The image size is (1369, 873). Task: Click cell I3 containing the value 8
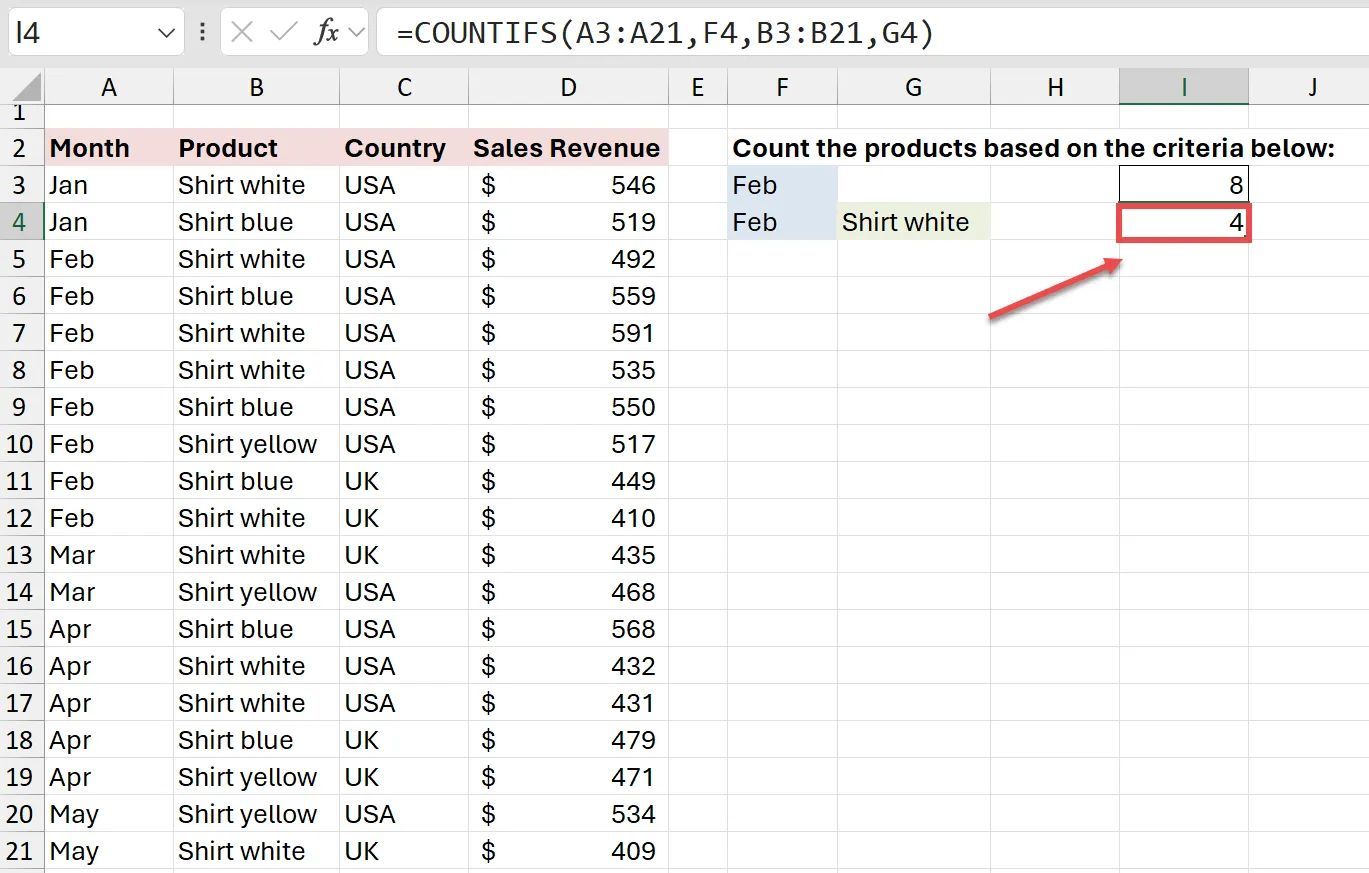1183,185
